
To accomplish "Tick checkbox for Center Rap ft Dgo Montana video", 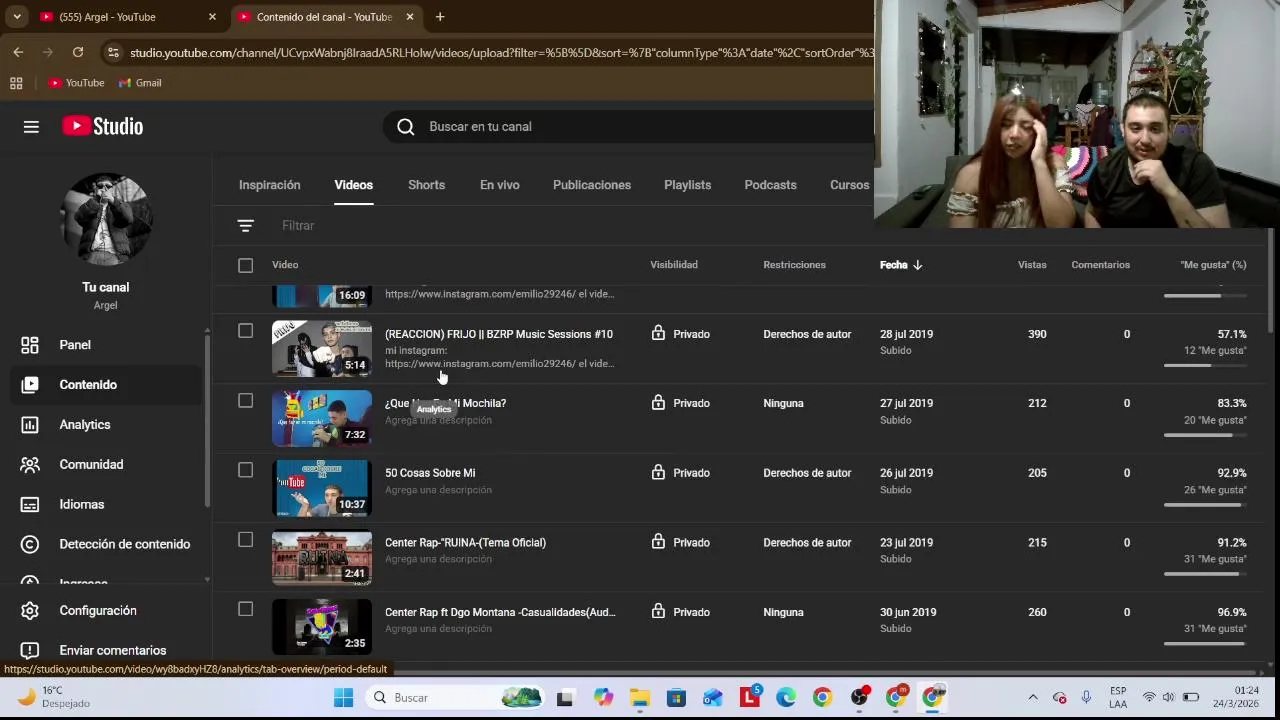I will click(x=245, y=609).
